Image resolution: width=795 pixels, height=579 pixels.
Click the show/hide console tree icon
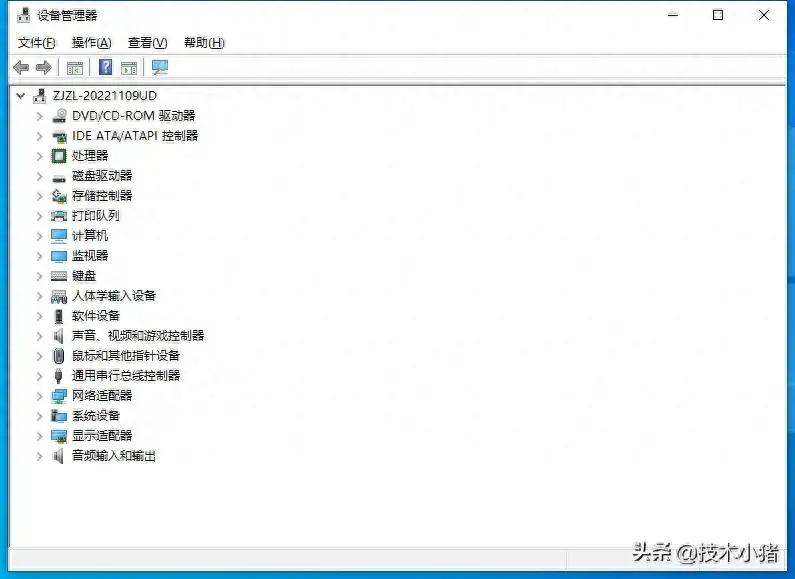pyautogui.click(x=74, y=68)
